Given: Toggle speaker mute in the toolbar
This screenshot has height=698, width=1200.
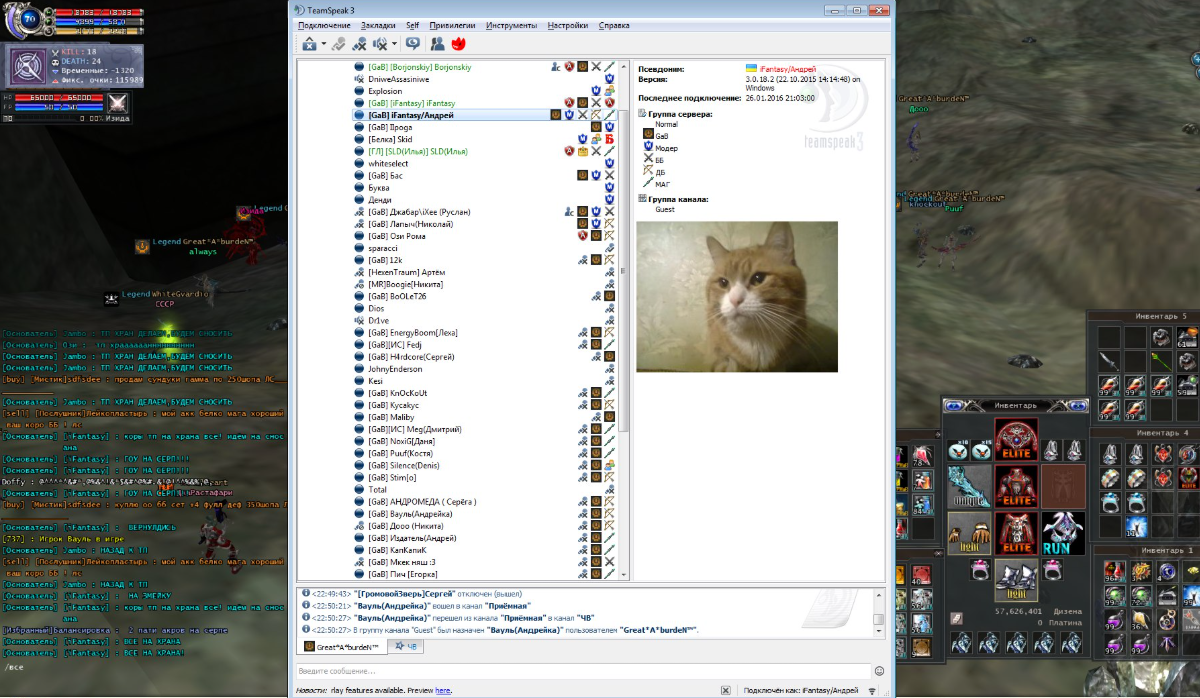Looking at the screenshot, I should [379, 44].
